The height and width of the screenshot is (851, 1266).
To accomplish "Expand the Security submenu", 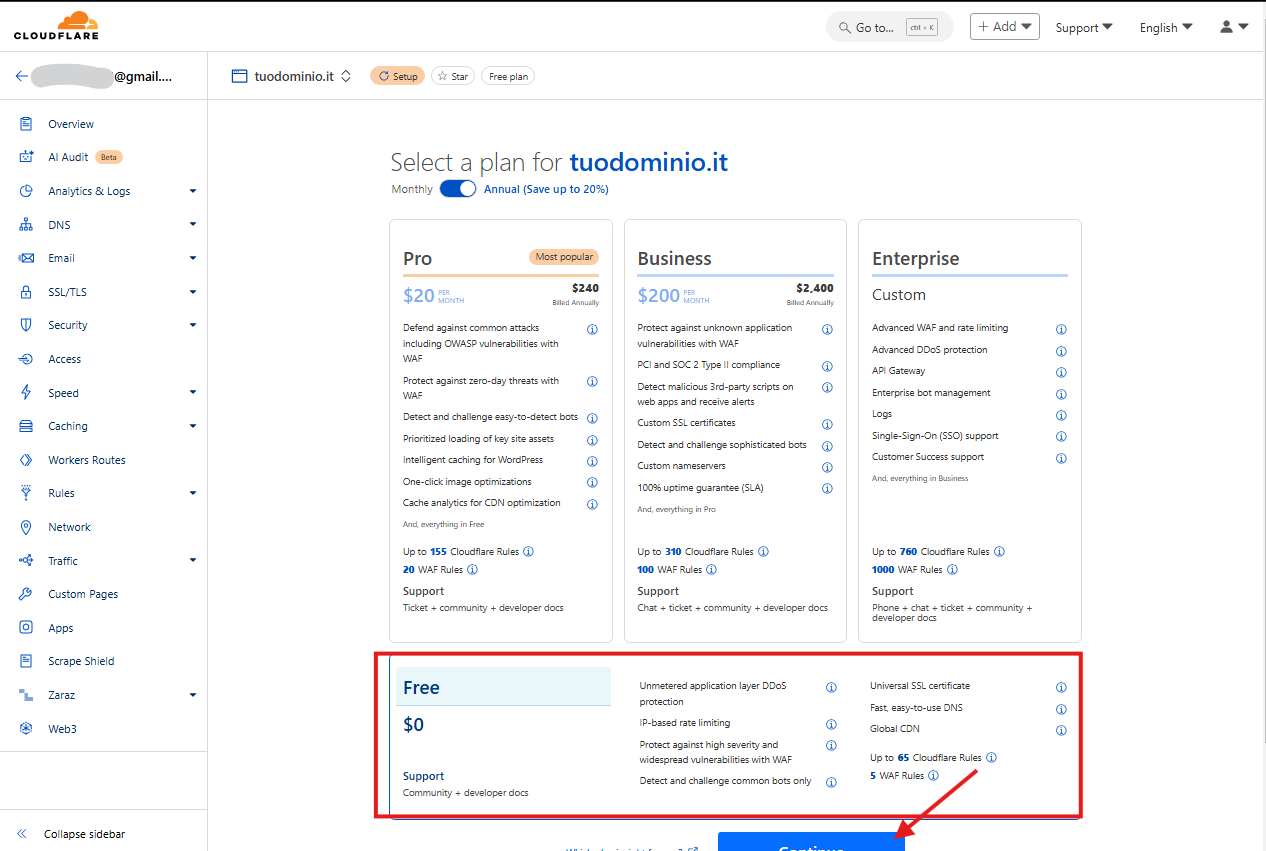I will click(x=193, y=325).
